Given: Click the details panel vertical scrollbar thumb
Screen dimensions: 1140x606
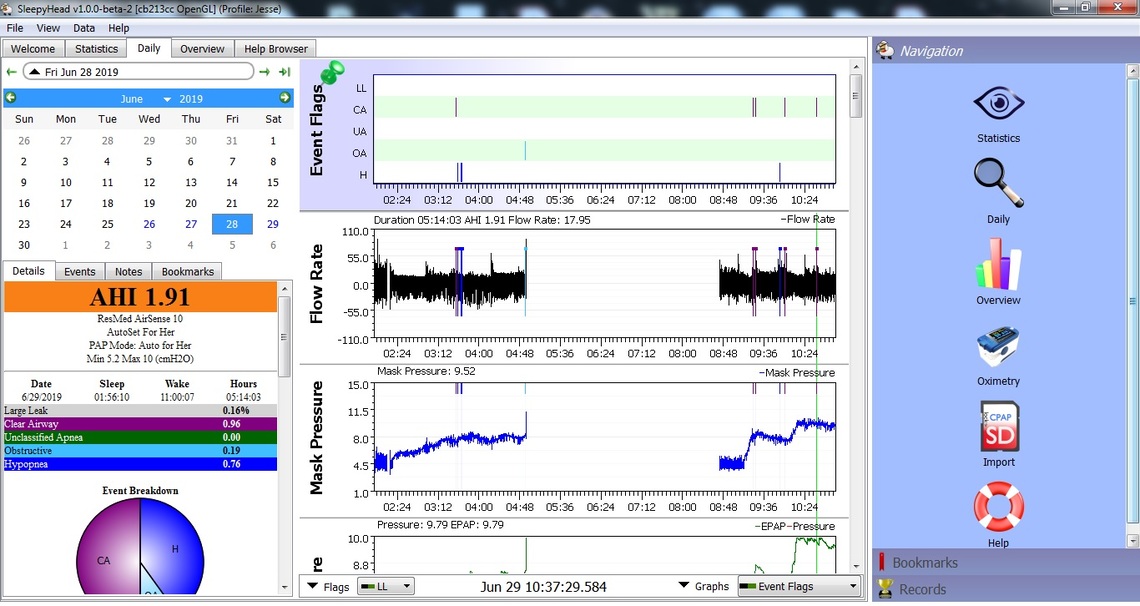Looking at the screenshot, I should [x=284, y=336].
